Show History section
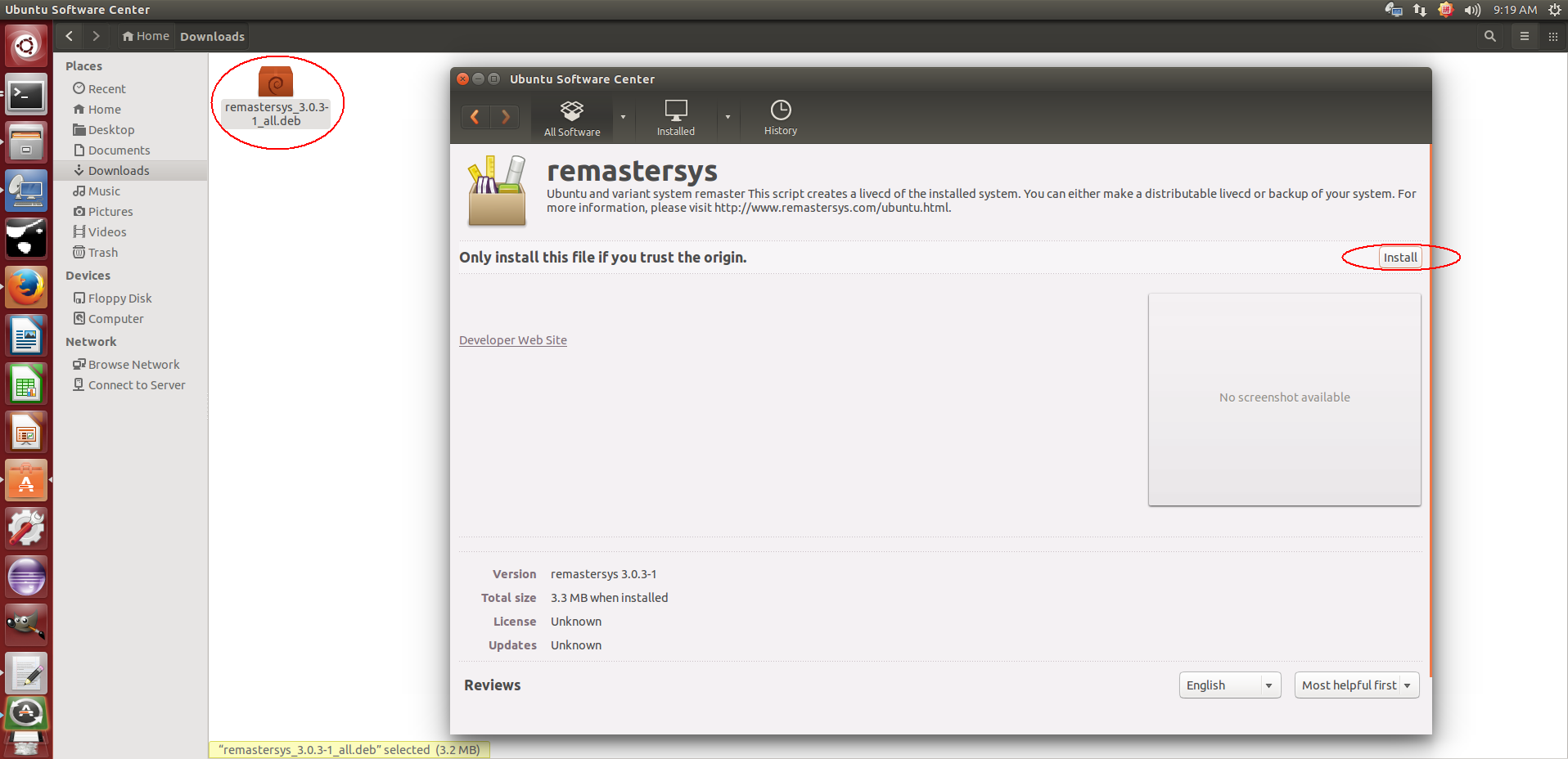Screen dimensions: 1568x759 (x=781, y=119)
